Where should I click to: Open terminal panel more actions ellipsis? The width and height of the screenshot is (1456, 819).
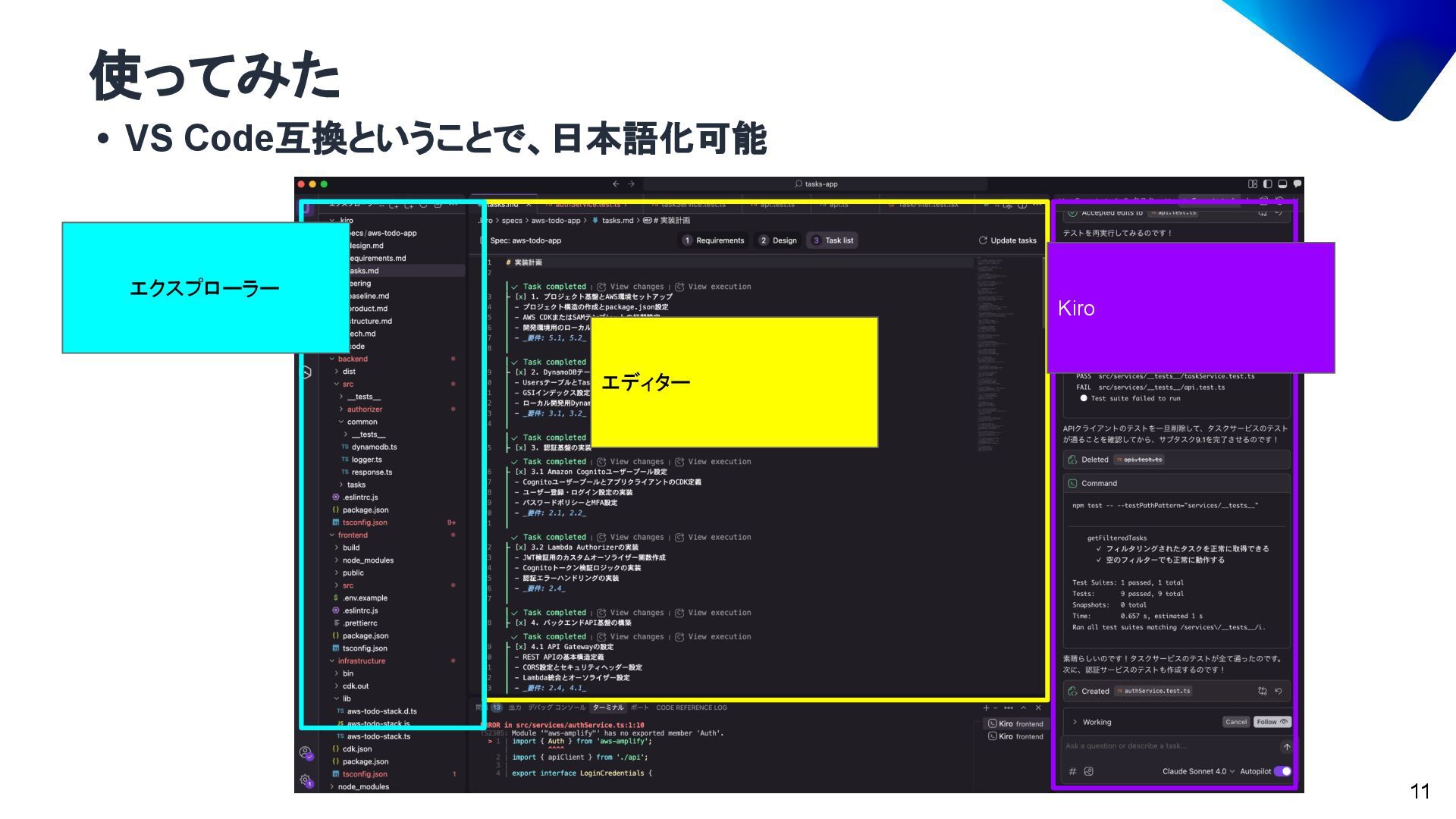coord(1009,708)
